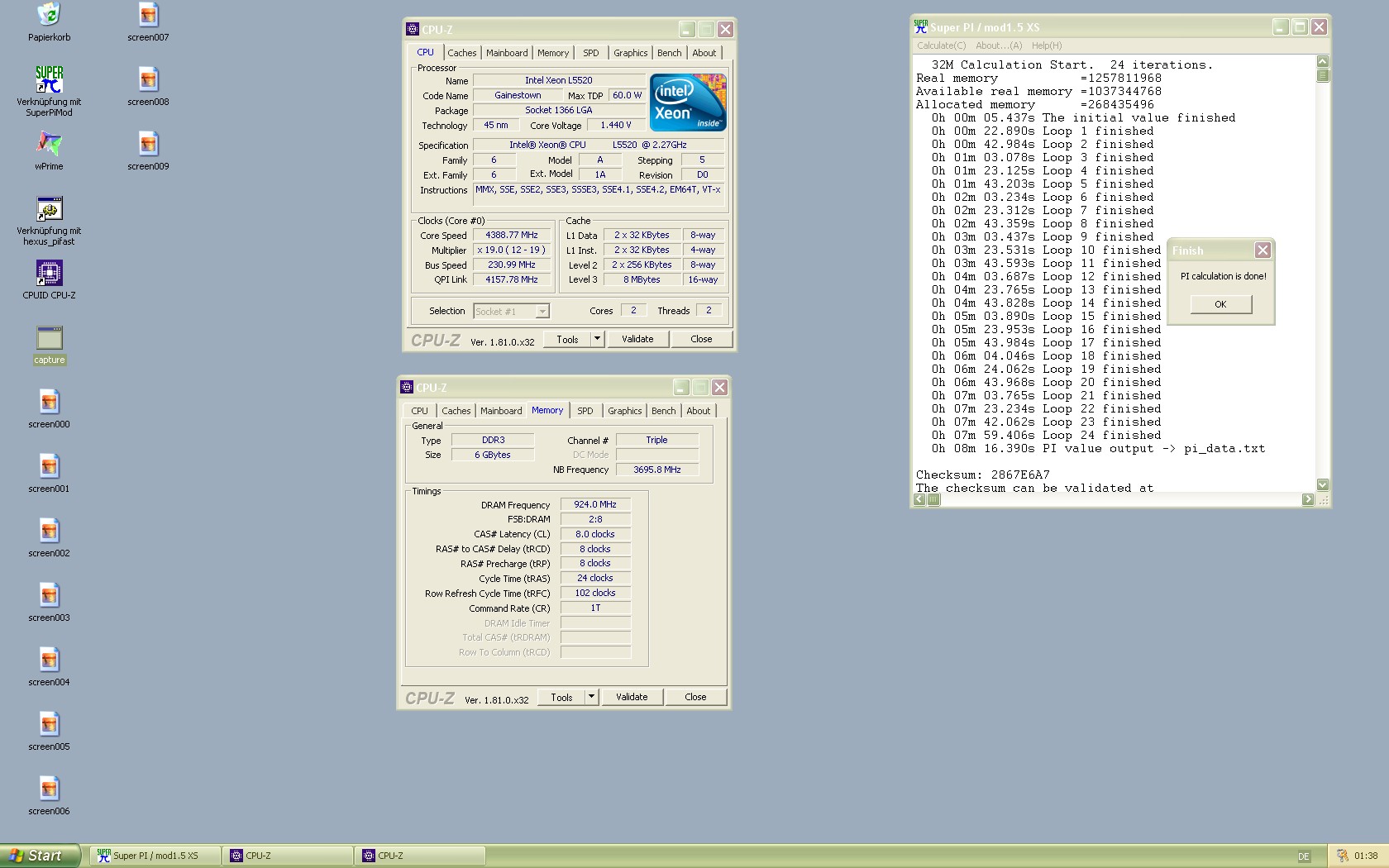This screenshot has height=868, width=1389.
Task: Open Caches tab in lower CPU-Z
Action: 456,411
